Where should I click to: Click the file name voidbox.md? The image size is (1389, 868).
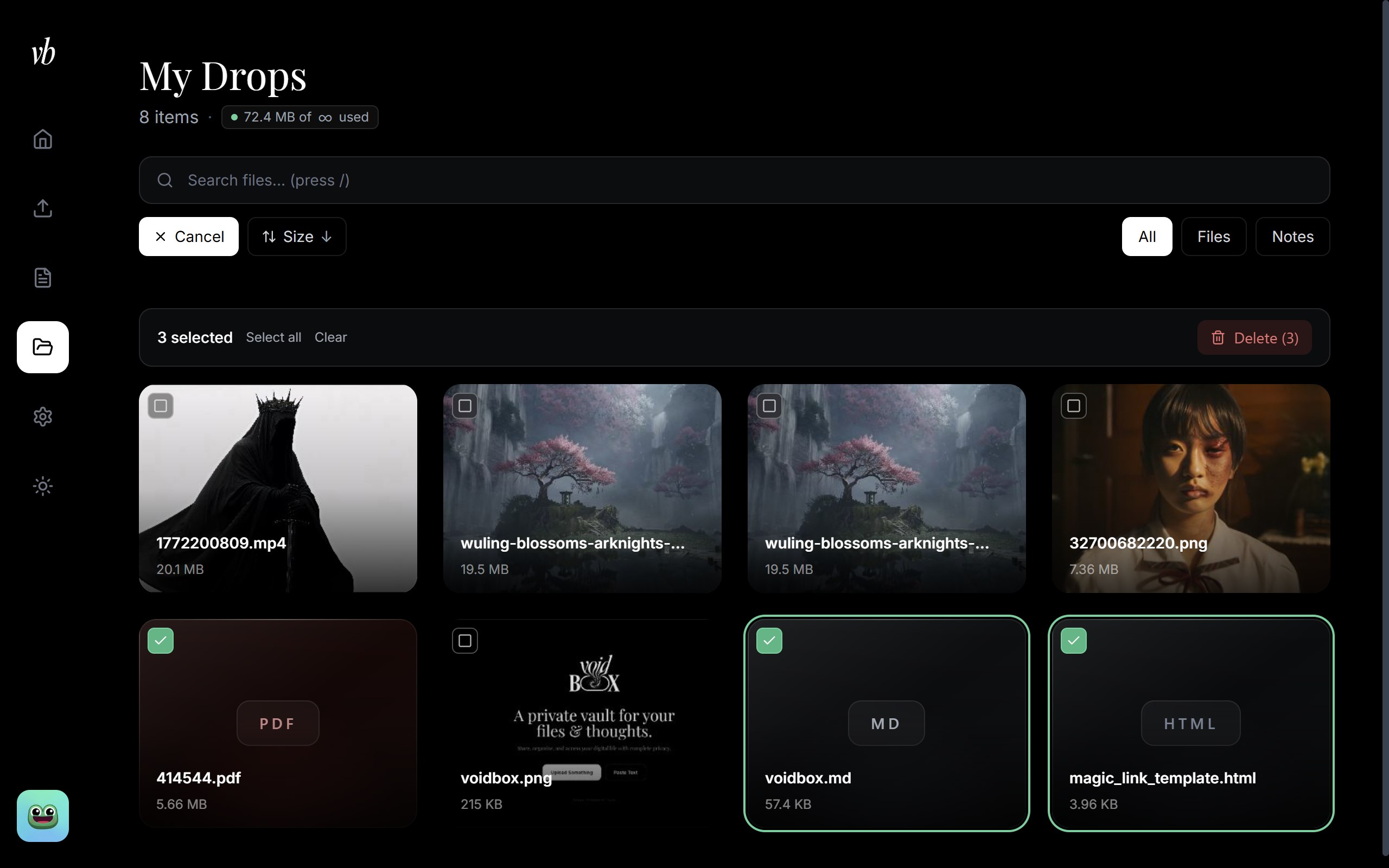[x=807, y=778]
